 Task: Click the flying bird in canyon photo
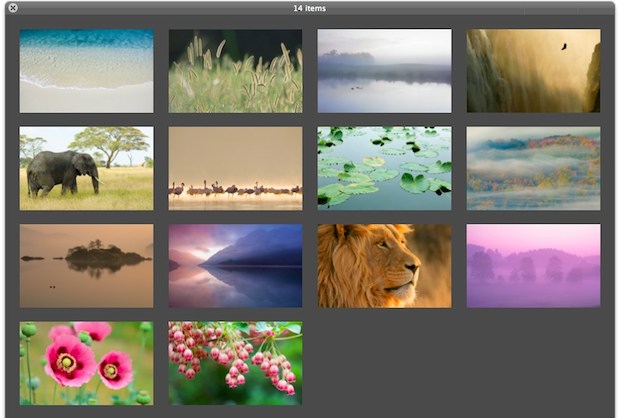pos(563,46)
